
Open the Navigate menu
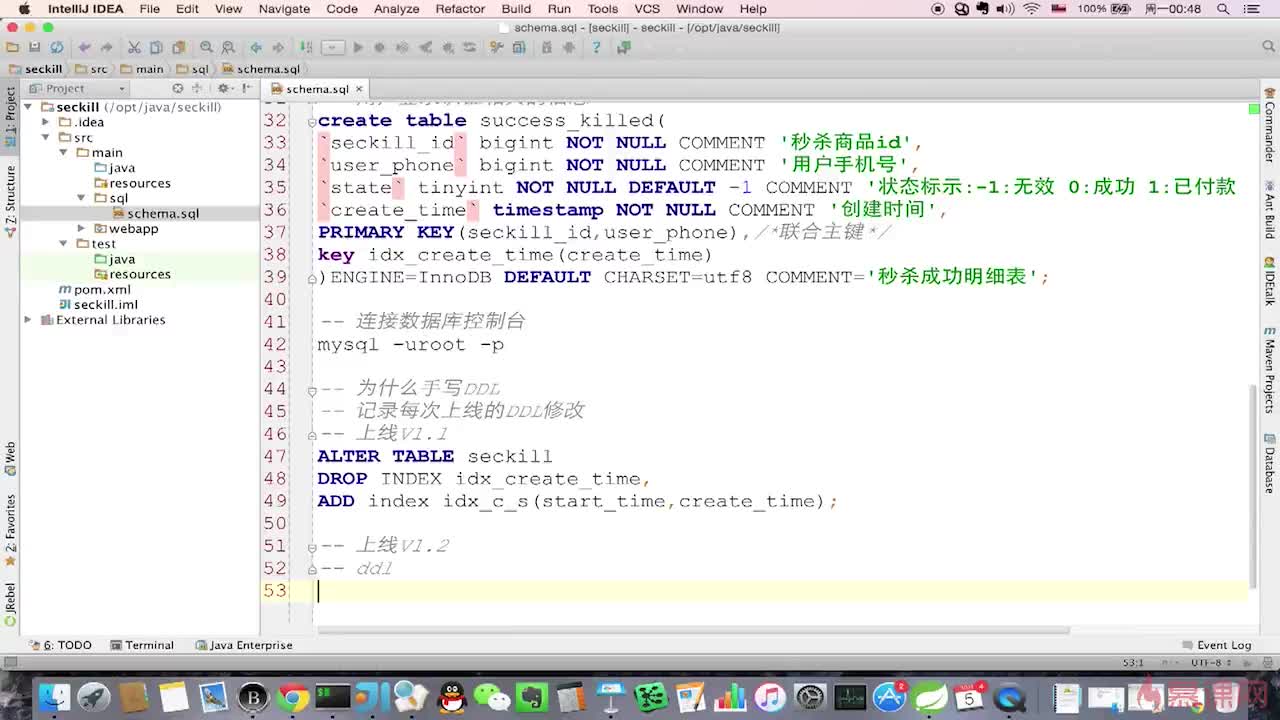(284, 9)
